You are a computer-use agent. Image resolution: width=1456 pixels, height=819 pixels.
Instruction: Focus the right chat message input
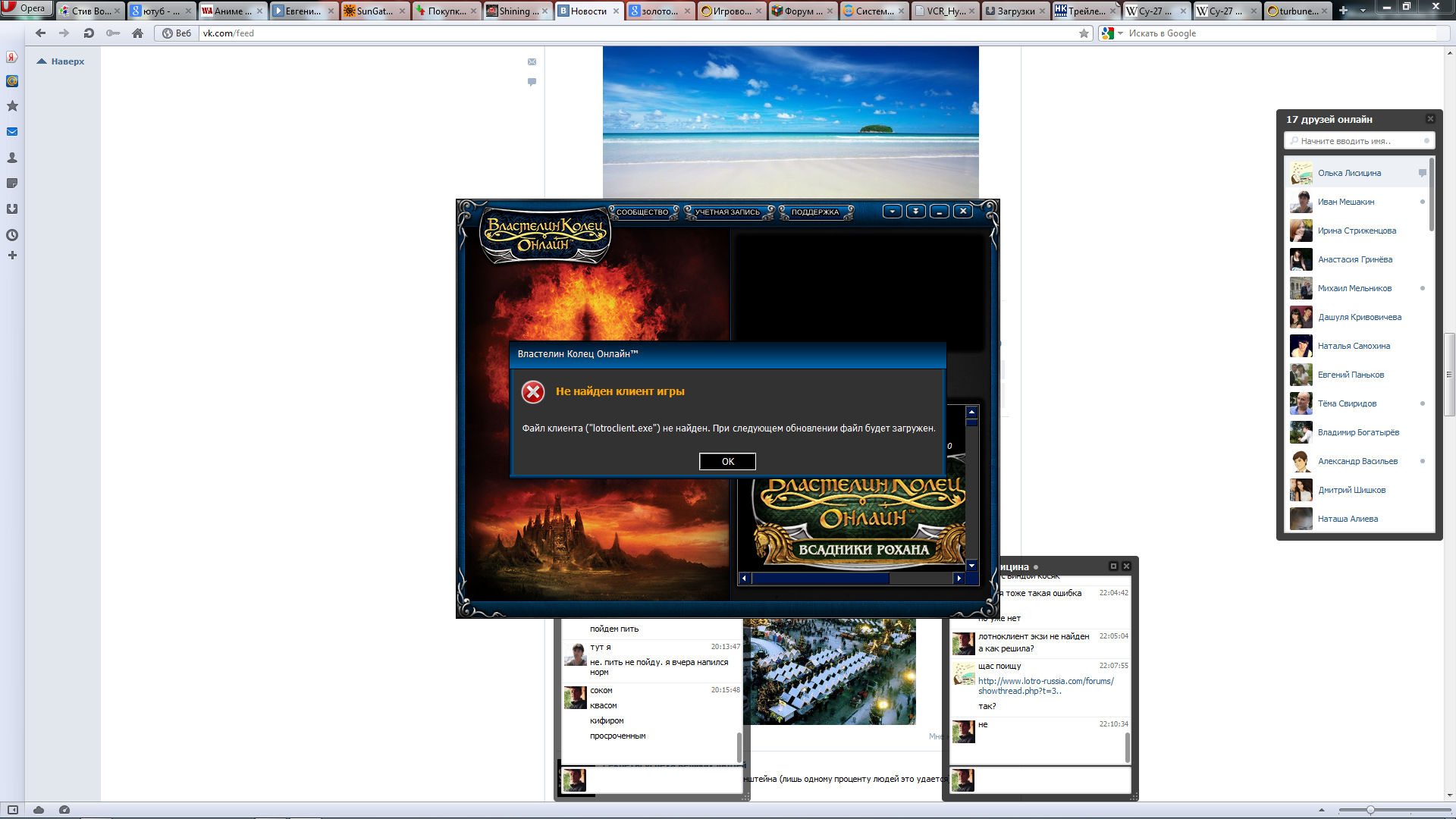pos(1053,780)
